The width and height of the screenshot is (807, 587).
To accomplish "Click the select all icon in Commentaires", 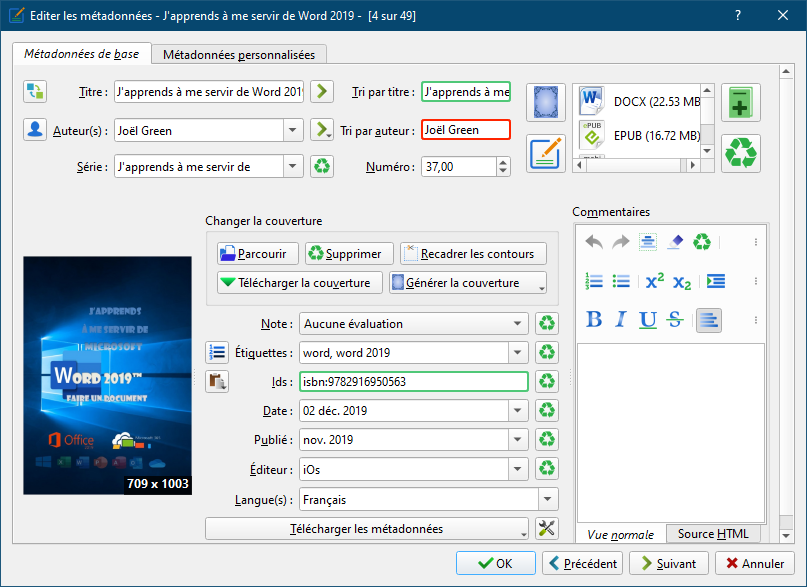I will 647,242.
